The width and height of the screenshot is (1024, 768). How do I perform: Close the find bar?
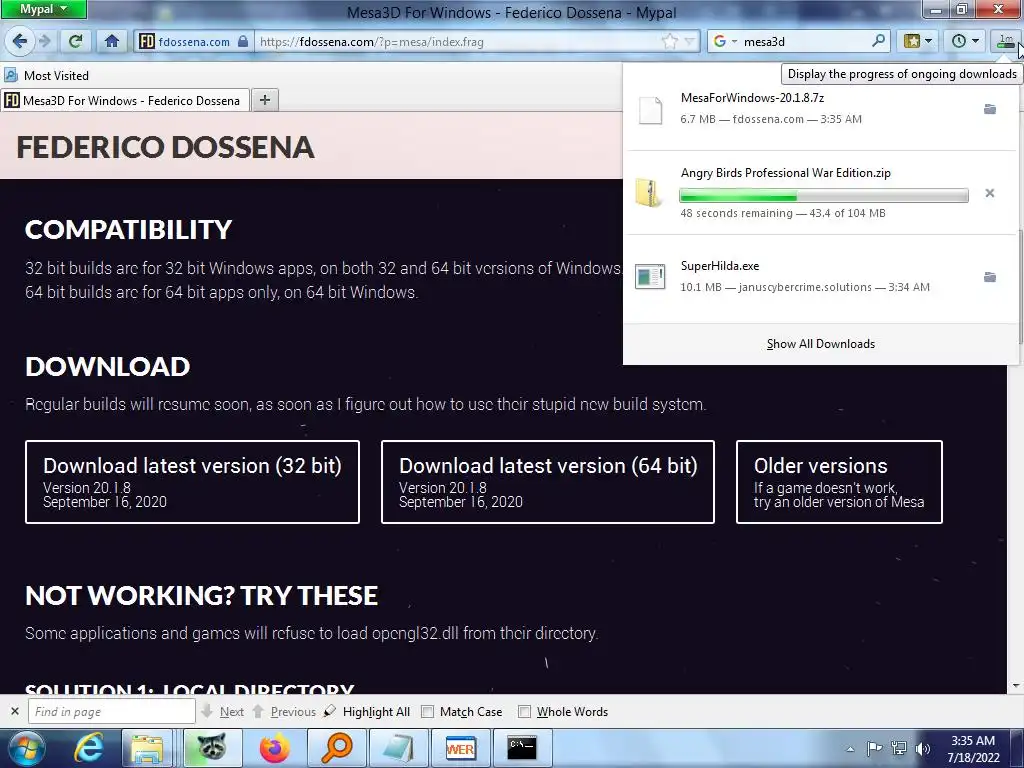coord(15,711)
